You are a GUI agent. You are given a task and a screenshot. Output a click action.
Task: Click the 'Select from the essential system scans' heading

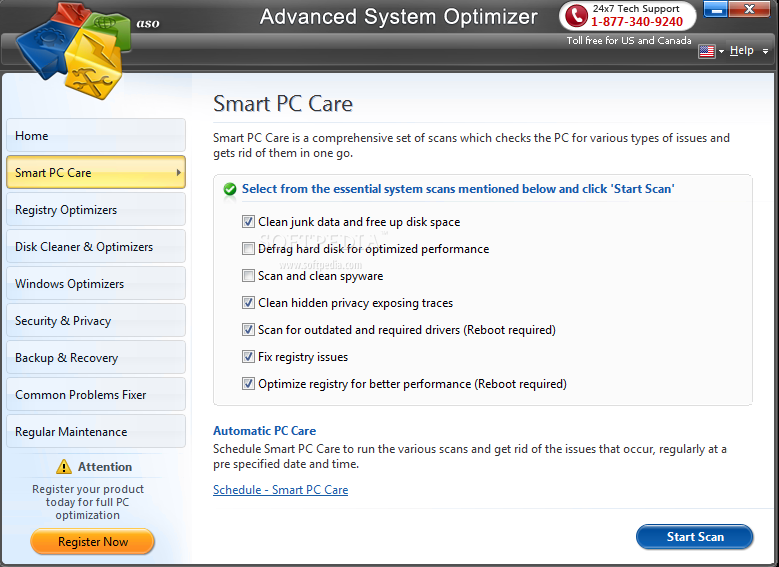(x=458, y=189)
